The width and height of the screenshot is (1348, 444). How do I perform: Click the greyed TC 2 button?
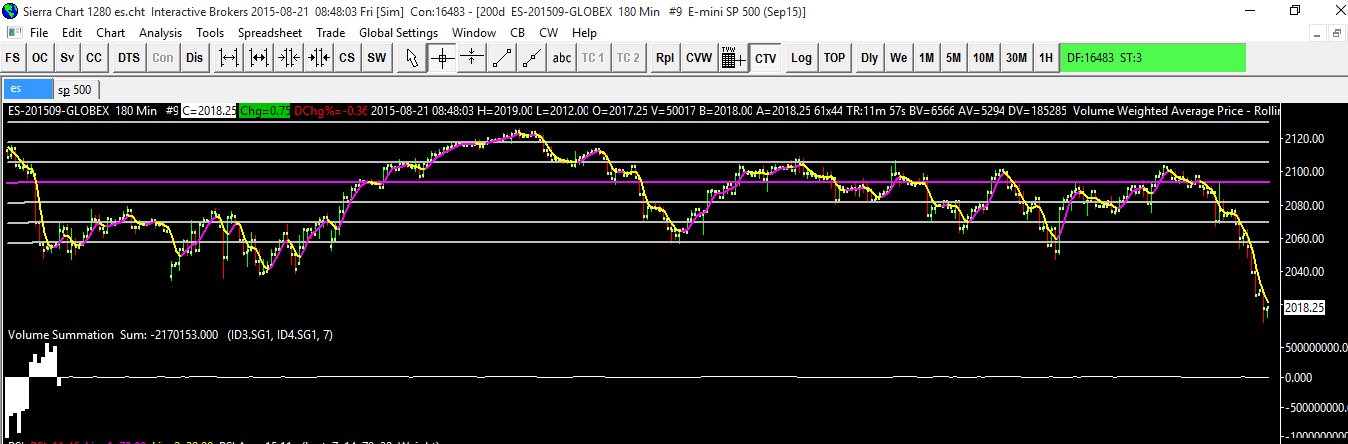[x=627, y=58]
